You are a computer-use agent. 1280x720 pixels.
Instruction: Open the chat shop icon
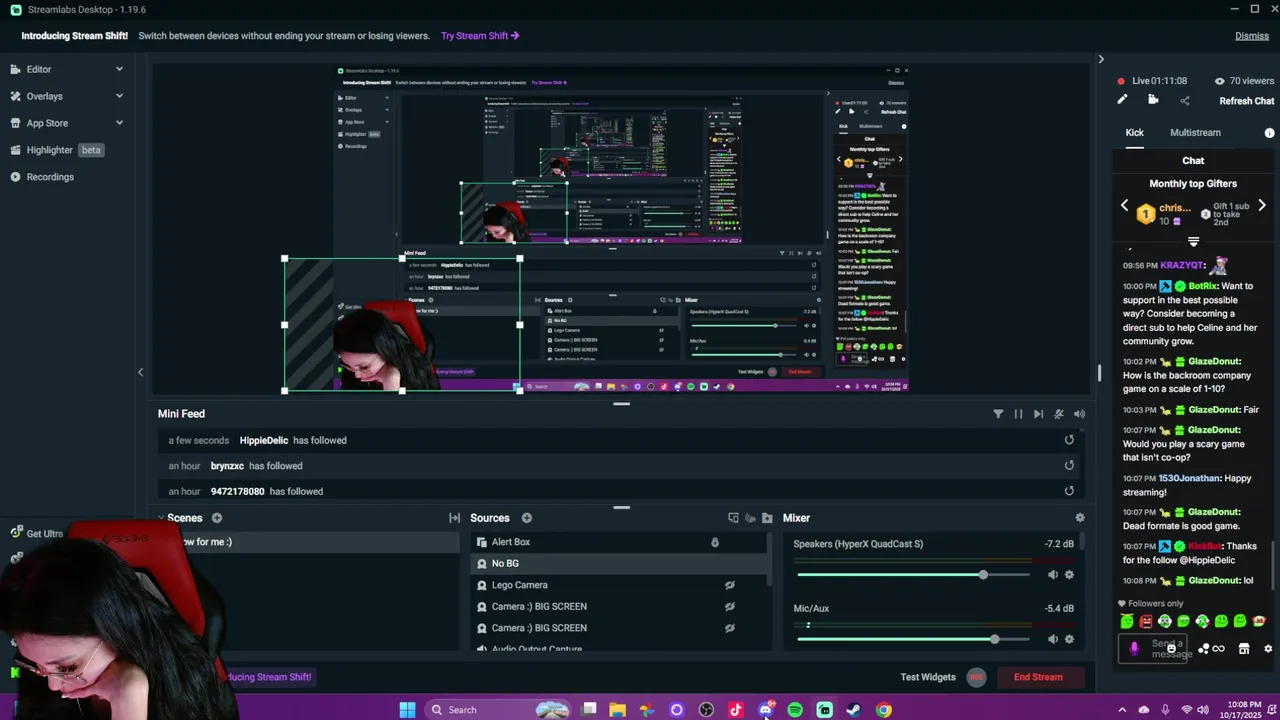(1244, 649)
